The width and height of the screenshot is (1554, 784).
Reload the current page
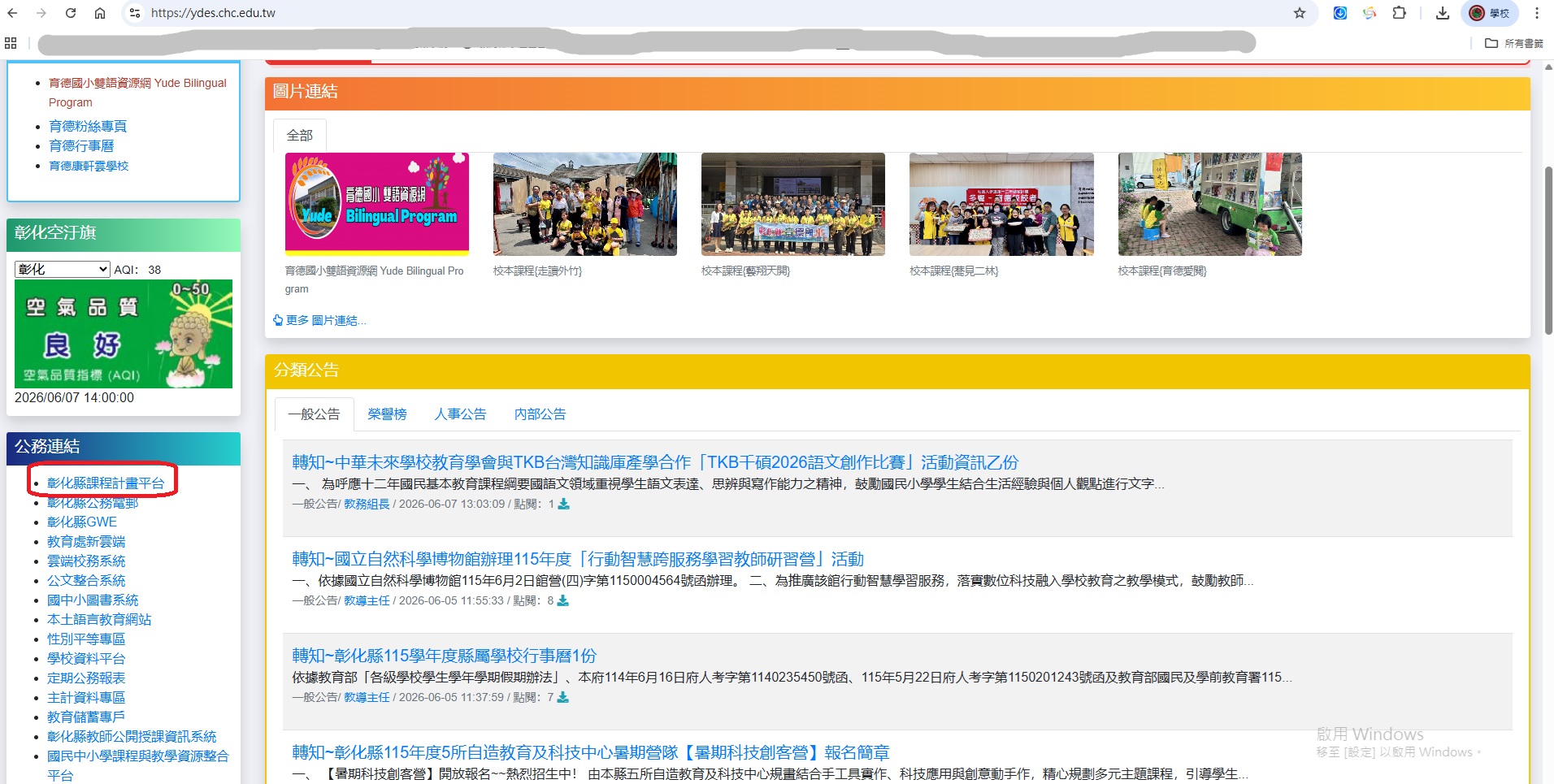click(71, 13)
